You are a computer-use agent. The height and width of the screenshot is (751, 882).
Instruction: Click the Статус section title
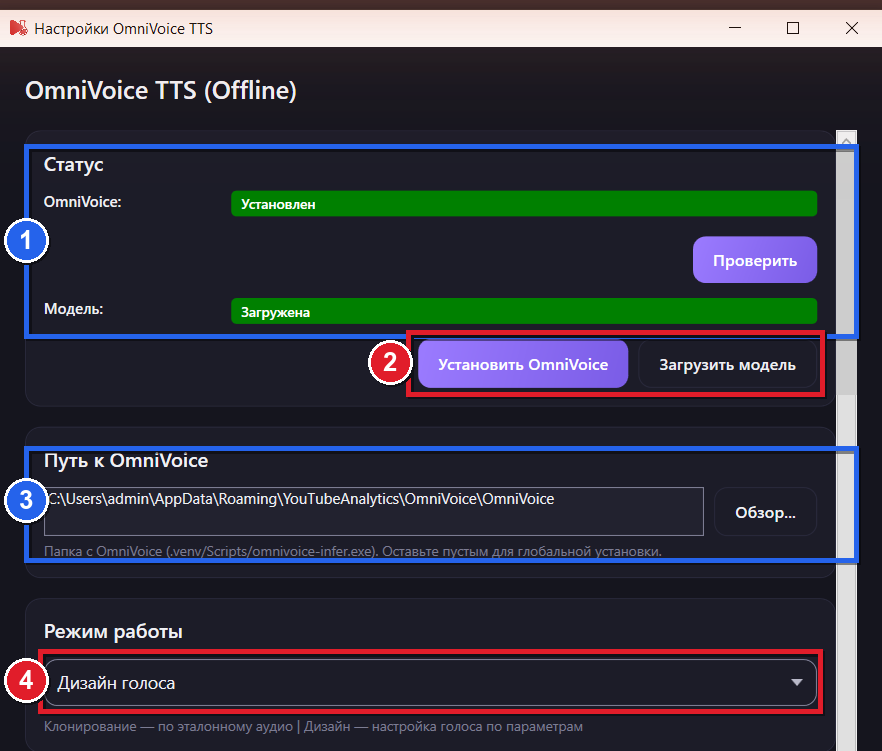coord(74,164)
